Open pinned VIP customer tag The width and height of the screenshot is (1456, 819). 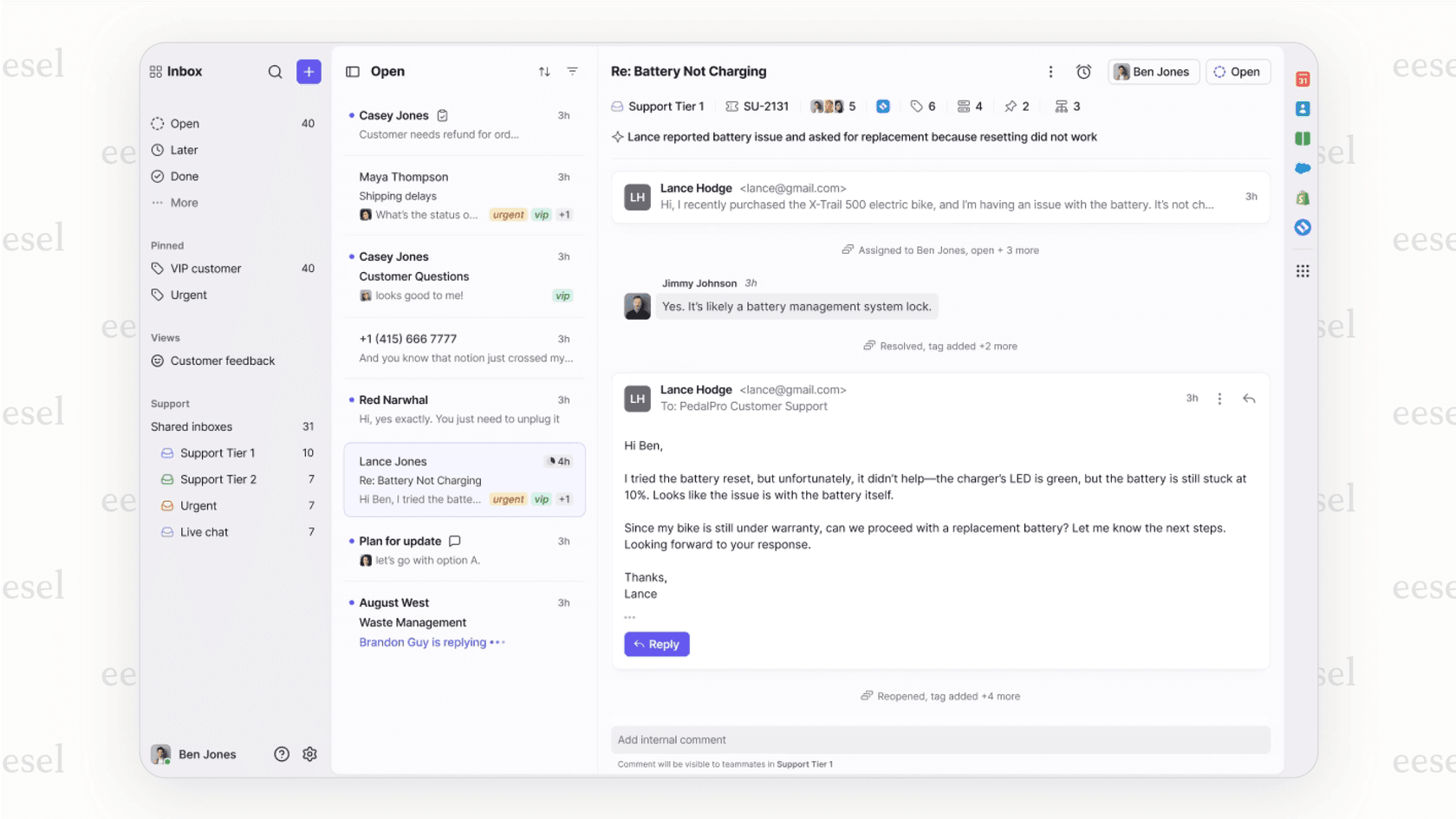coord(232,269)
